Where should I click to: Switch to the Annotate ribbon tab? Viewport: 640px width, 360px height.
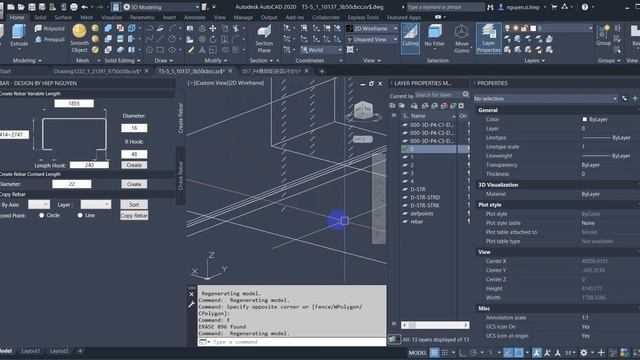pyautogui.click(x=195, y=18)
